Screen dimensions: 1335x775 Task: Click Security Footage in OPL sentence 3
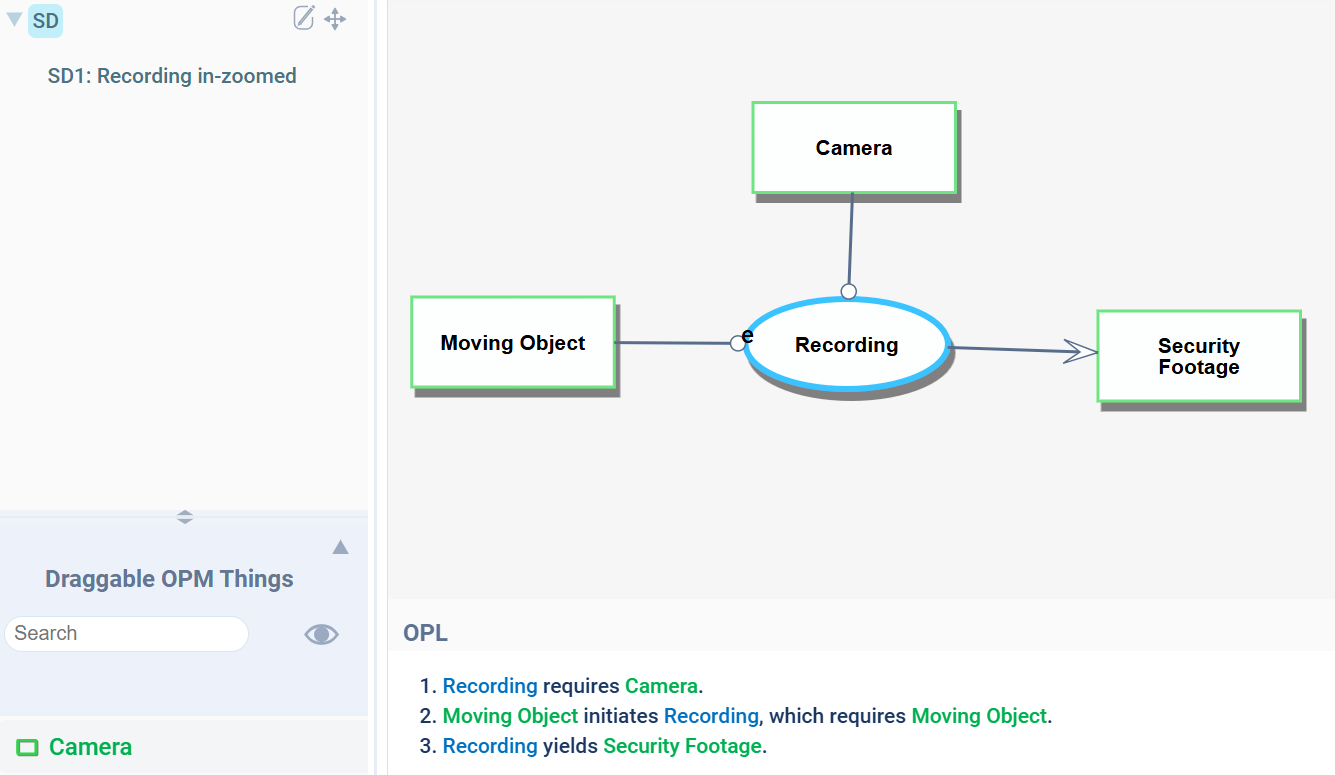[682, 746]
